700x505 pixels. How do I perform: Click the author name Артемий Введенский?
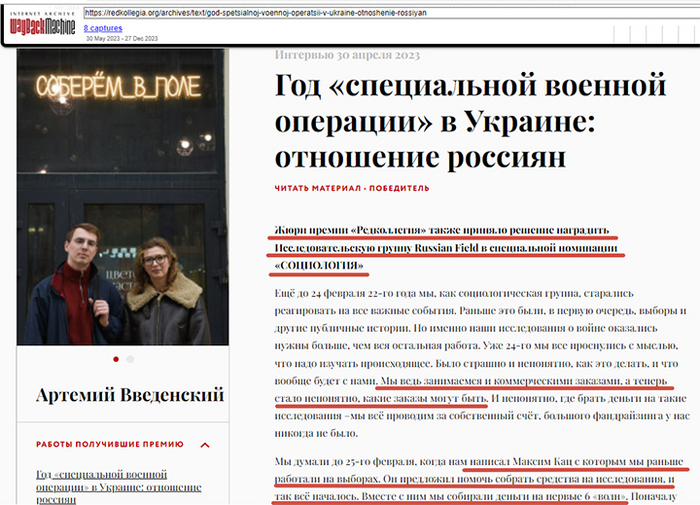[130, 395]
